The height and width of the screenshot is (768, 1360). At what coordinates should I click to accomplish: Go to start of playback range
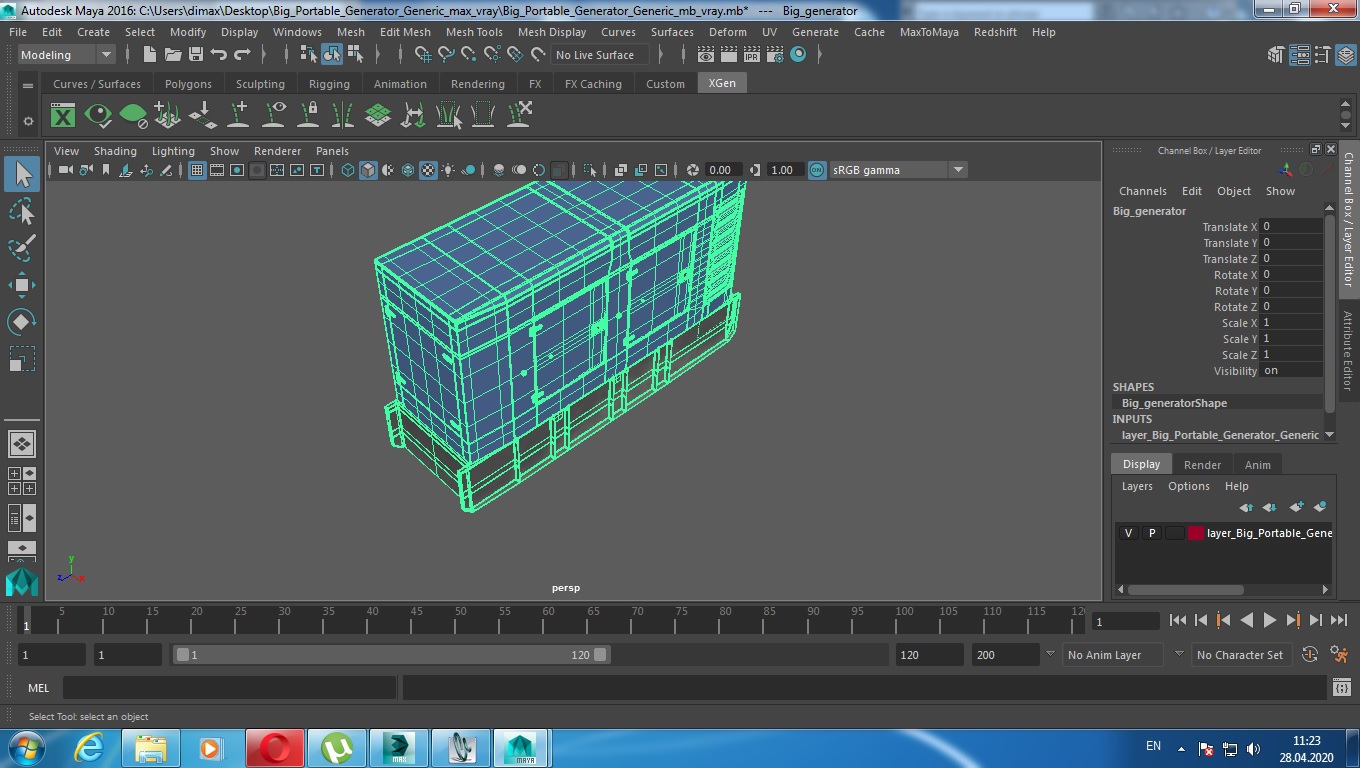coord(1178,620)
